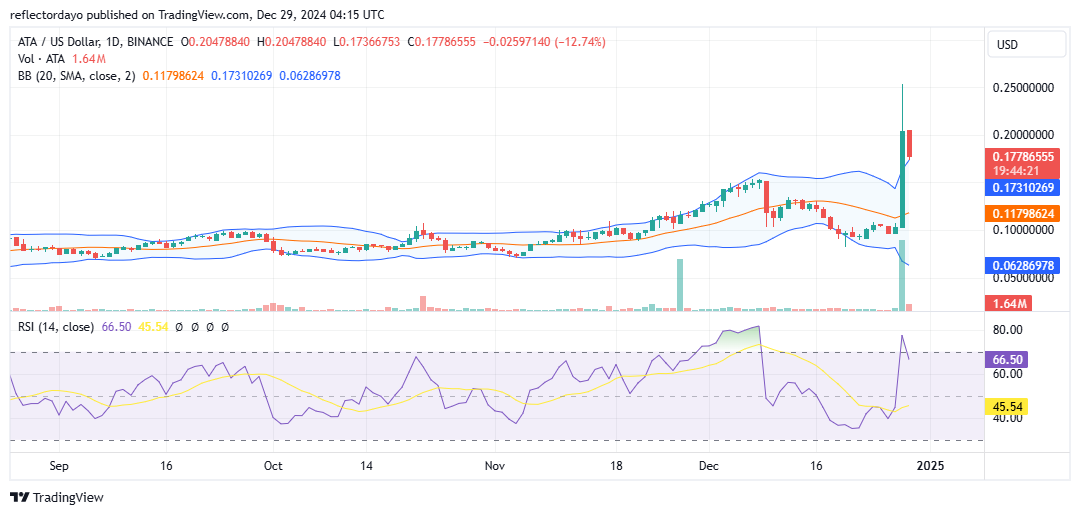
Task: Click the red 1.64M volume axis tag
Action: point(1008,303)
